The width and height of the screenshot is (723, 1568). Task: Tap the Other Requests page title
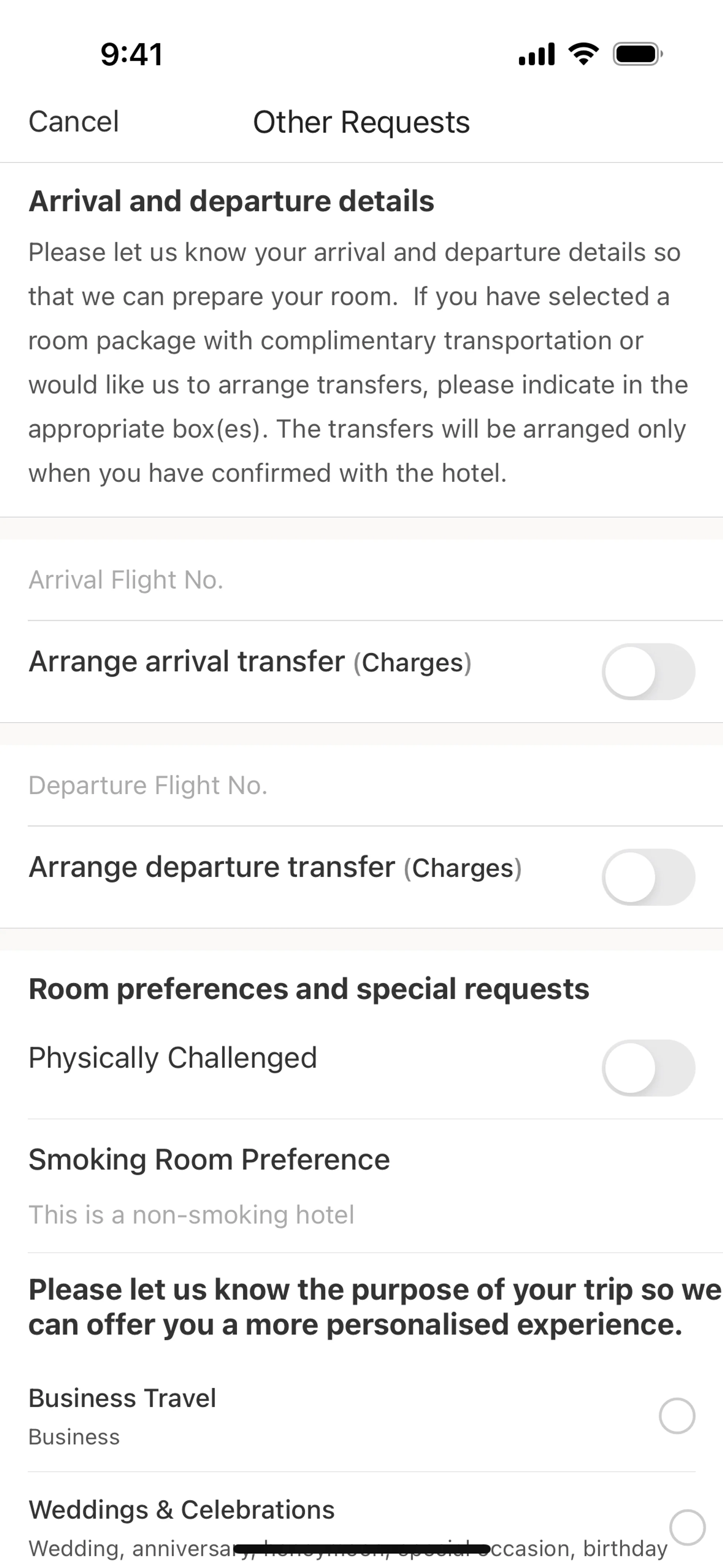[361, 122]
